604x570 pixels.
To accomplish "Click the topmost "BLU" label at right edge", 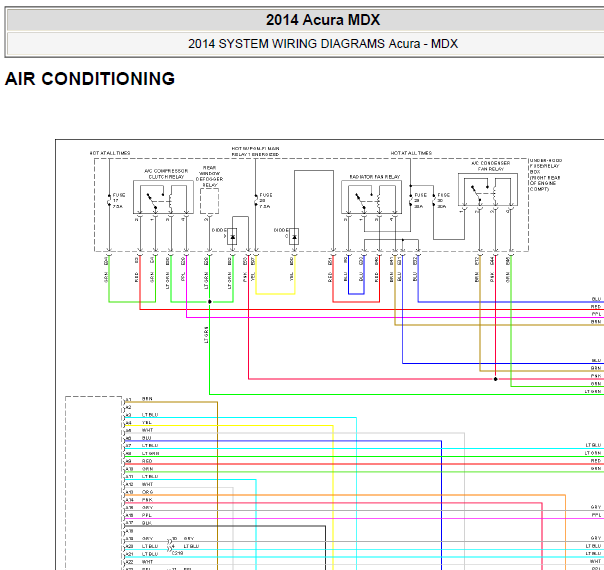I will click(x=596, y=299).
